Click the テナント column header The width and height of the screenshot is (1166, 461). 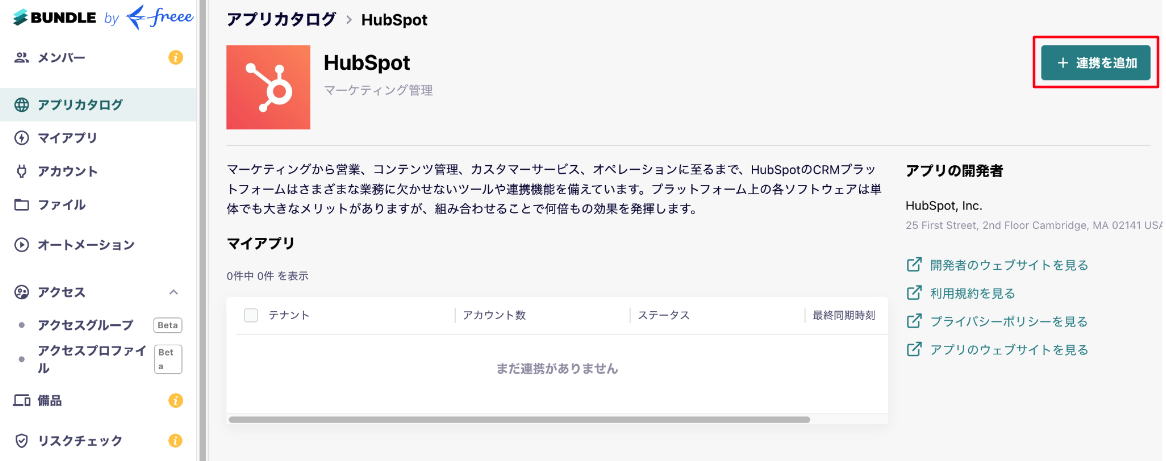point(289,315)
